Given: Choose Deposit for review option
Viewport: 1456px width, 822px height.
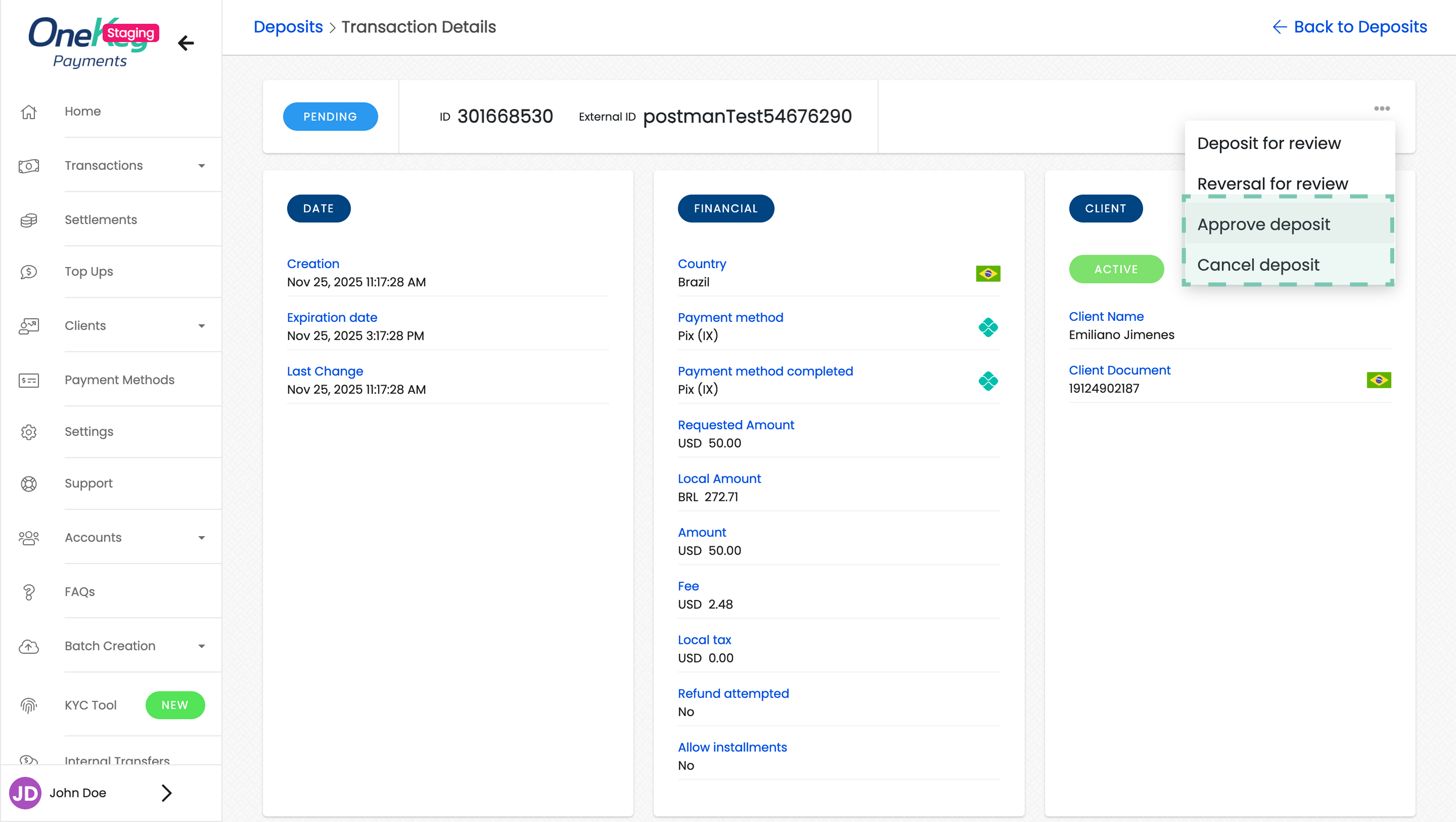Looking at the screenshot, I should click(x=1268, y=143).
